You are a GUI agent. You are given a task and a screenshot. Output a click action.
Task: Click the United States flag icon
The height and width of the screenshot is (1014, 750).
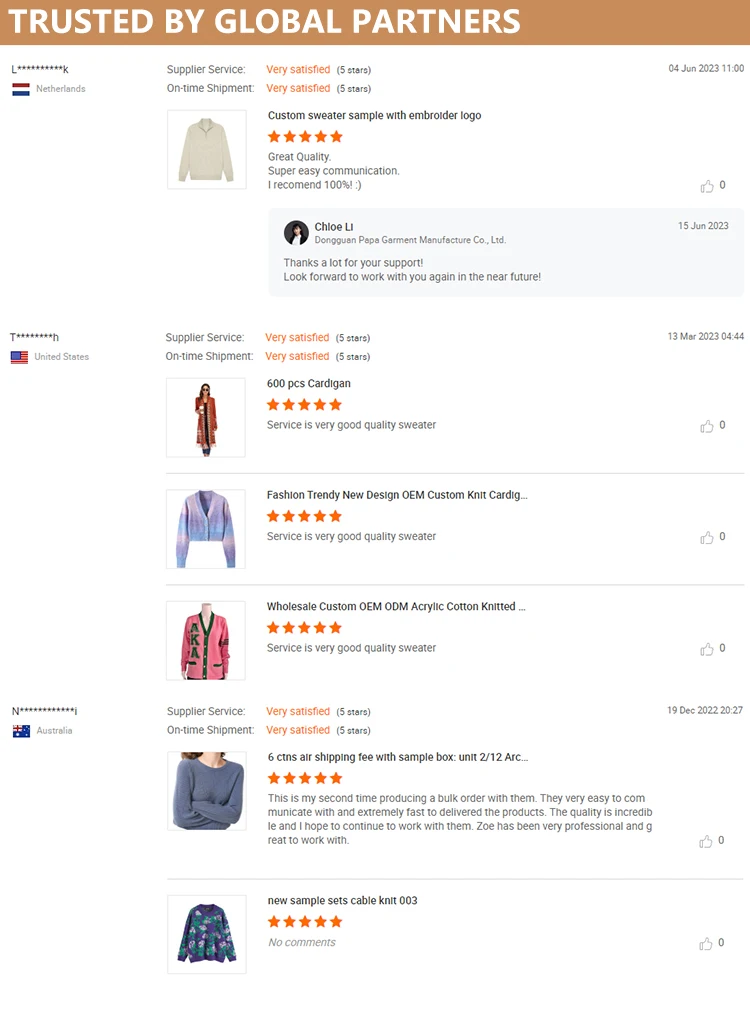[x=20, y=357]
